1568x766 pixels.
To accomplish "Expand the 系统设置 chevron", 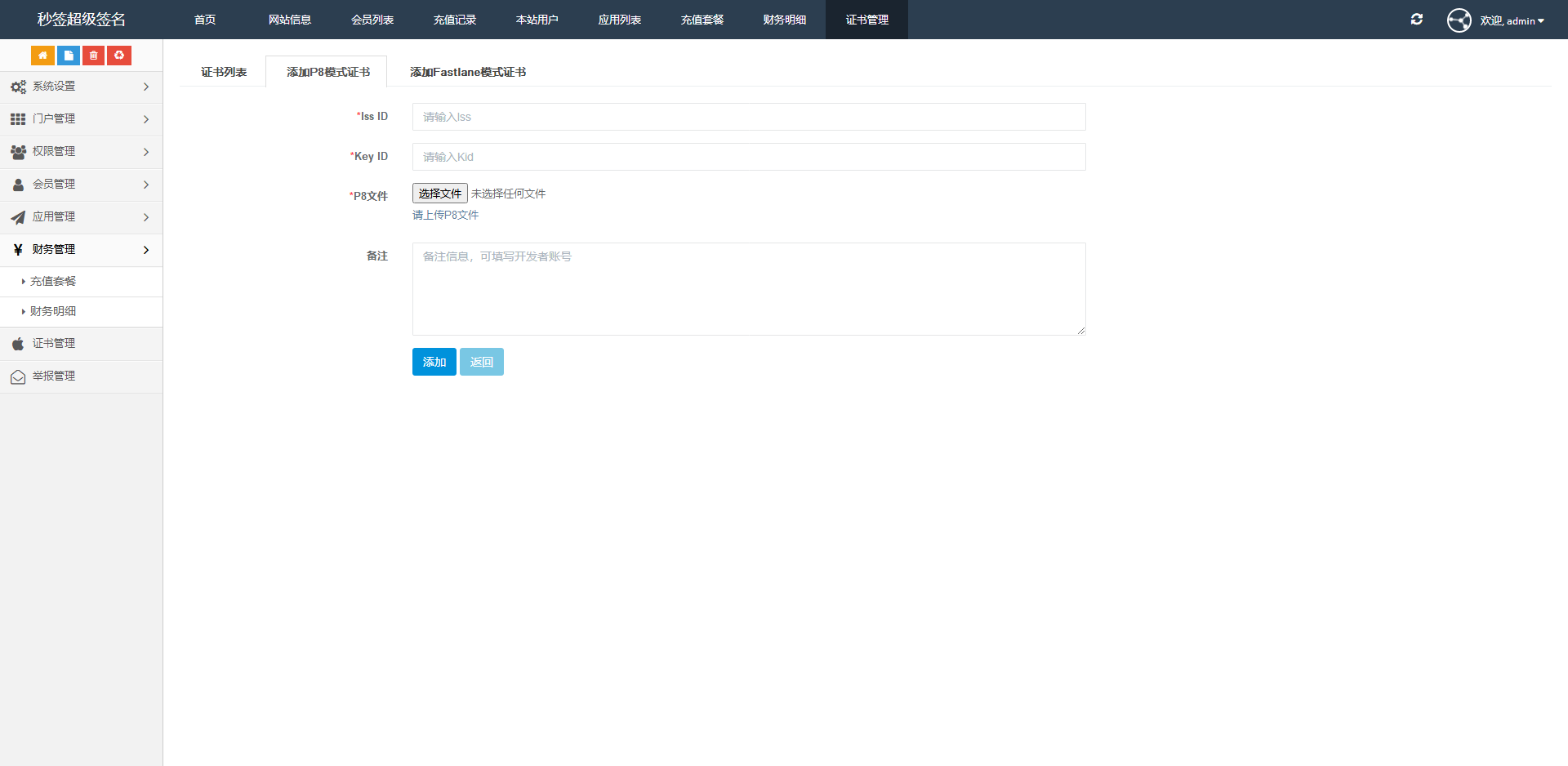I will pyautogui.click(x=146, y=87).
